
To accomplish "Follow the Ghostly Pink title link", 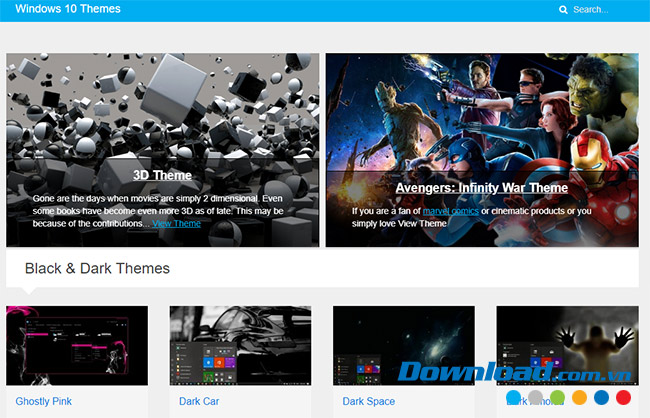I will pyautogui.click(x=44, y=401).
